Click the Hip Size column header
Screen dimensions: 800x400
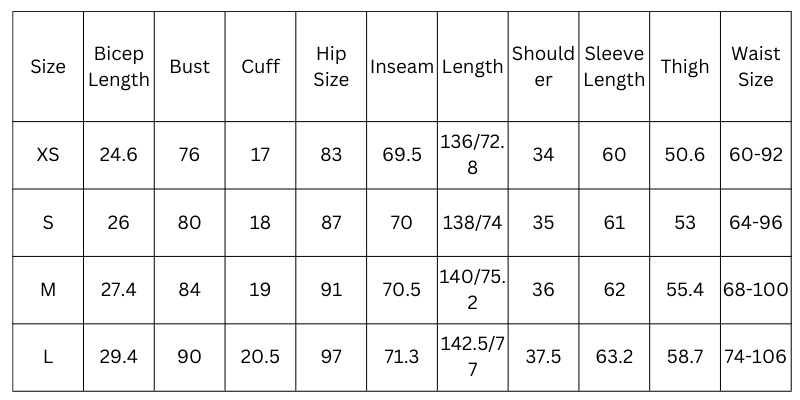pyautogui.click(x=331, y=67)
